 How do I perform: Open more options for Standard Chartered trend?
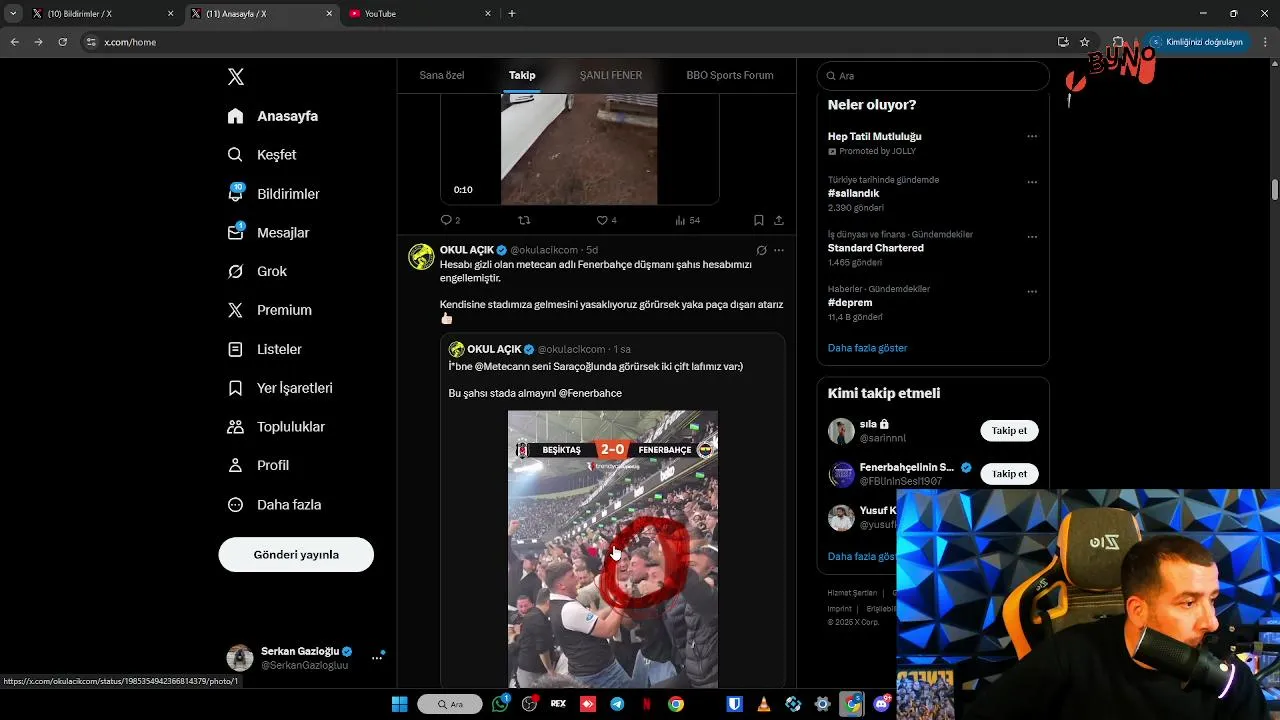1032,237
